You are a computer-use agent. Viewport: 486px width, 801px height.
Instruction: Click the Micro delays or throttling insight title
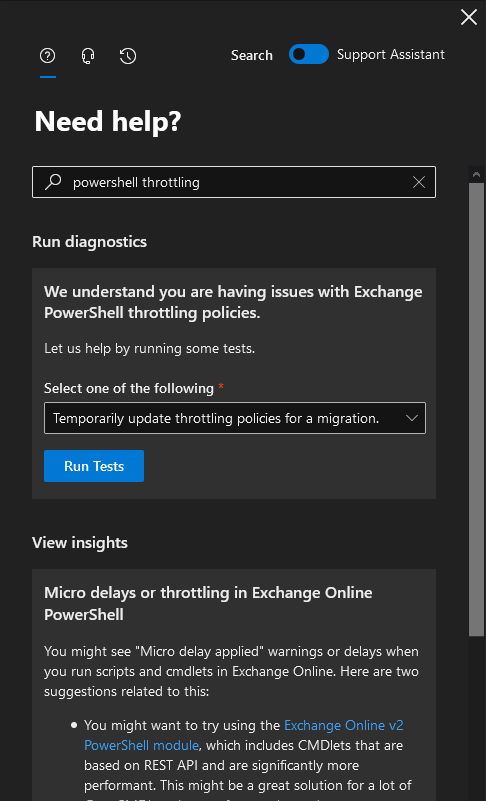click(x=208, y=603)
